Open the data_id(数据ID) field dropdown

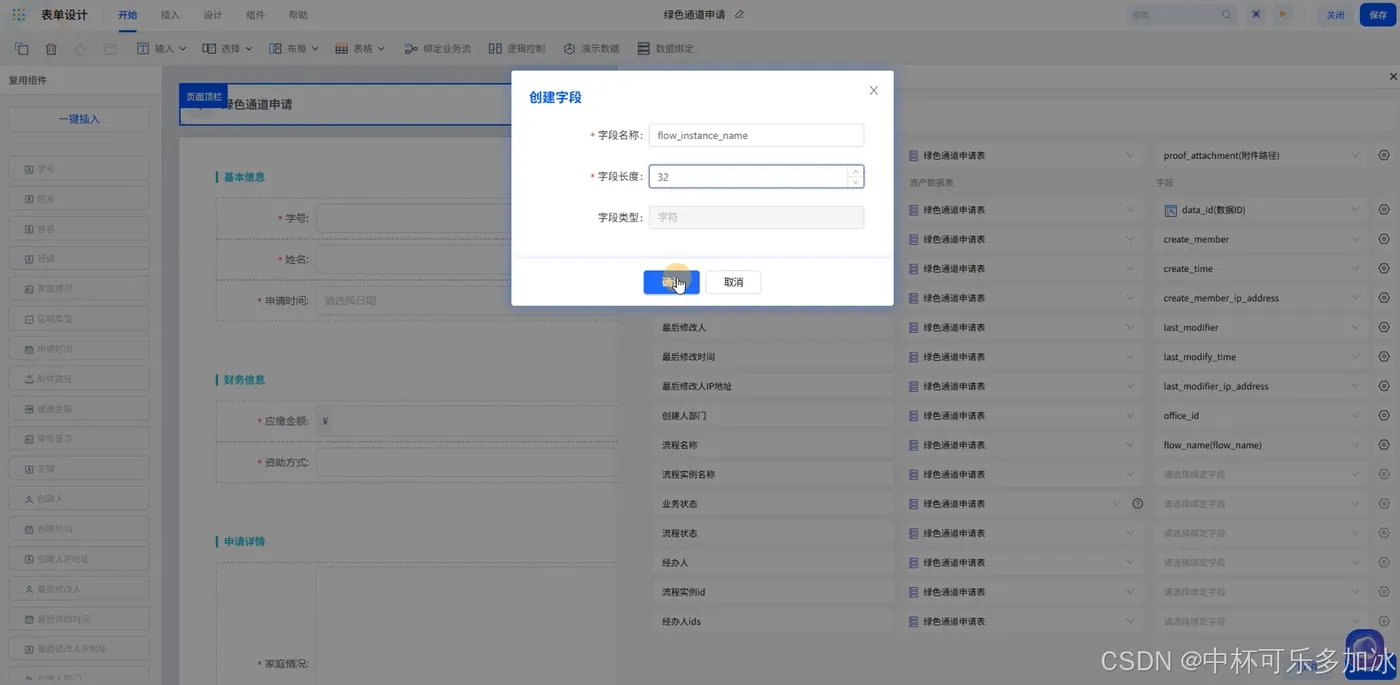click(x=1261, y=210)
